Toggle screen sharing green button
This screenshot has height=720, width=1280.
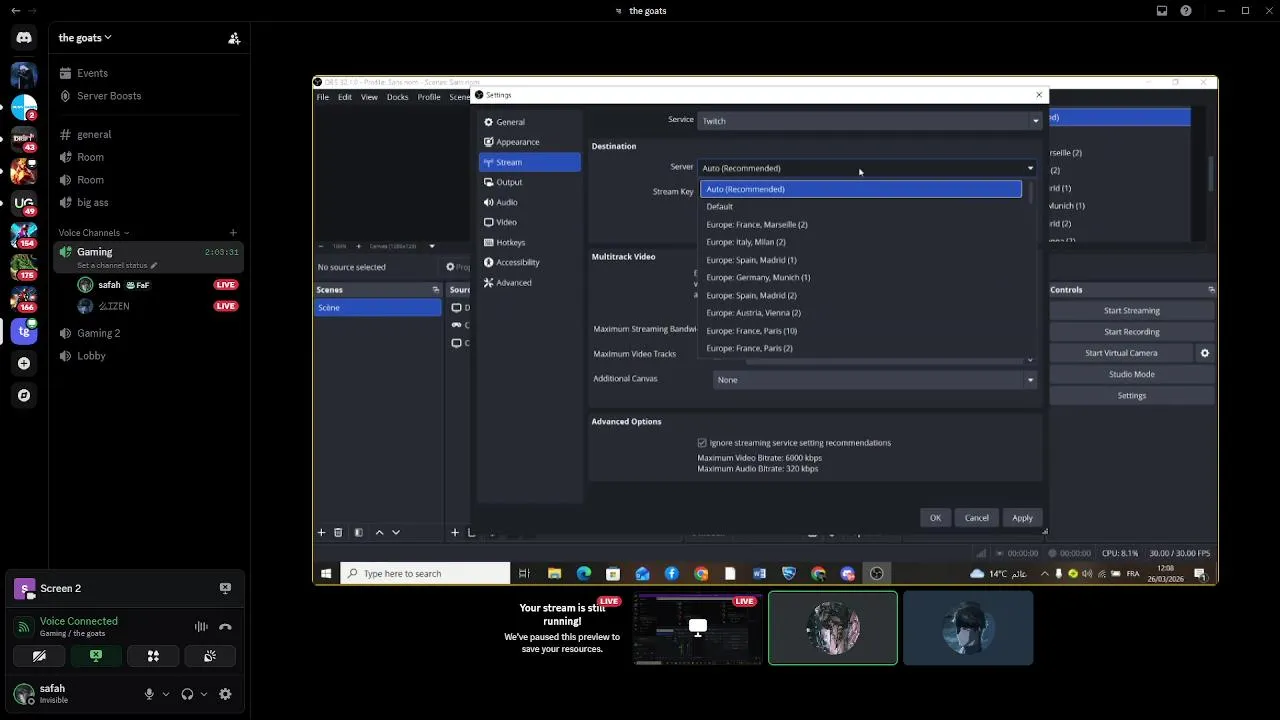click(x=96, y=656)
